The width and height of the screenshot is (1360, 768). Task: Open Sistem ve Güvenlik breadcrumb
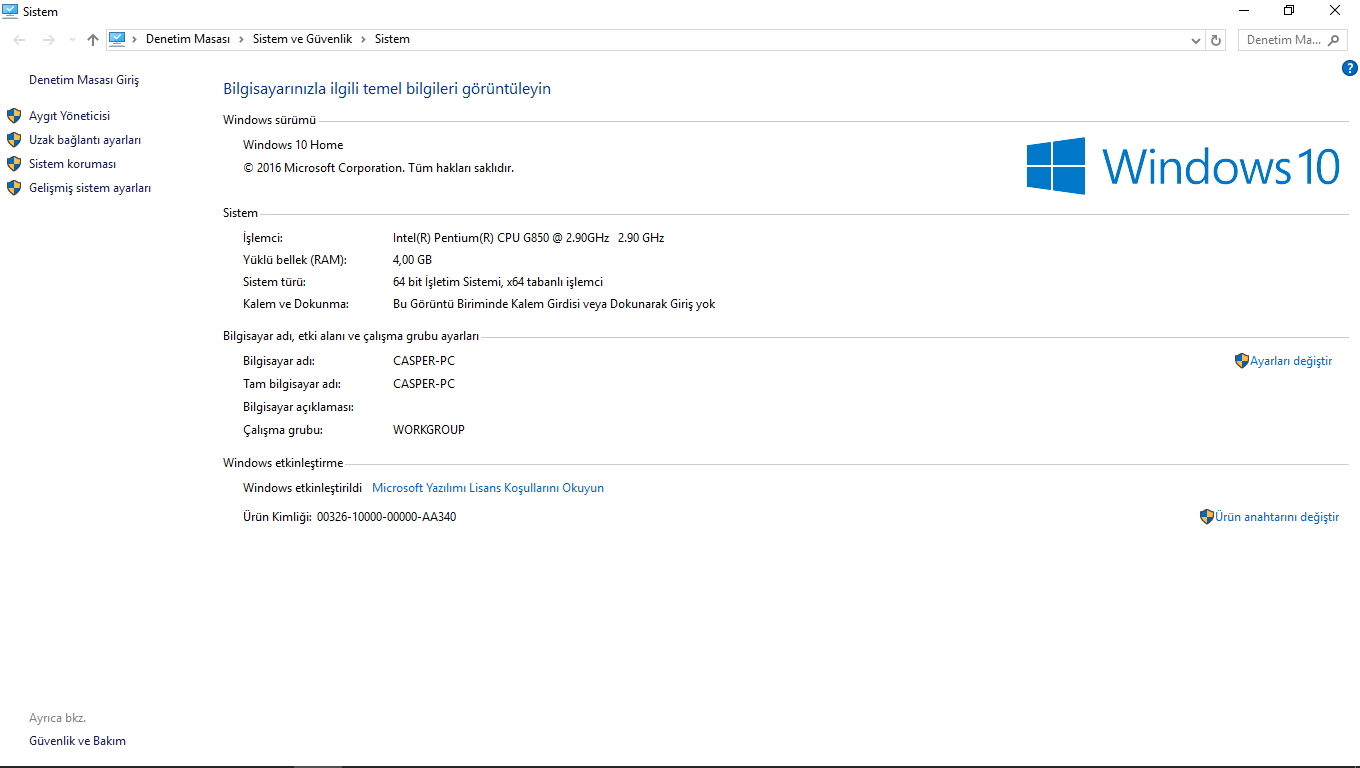pyautogui.click(x=302, y=40)
